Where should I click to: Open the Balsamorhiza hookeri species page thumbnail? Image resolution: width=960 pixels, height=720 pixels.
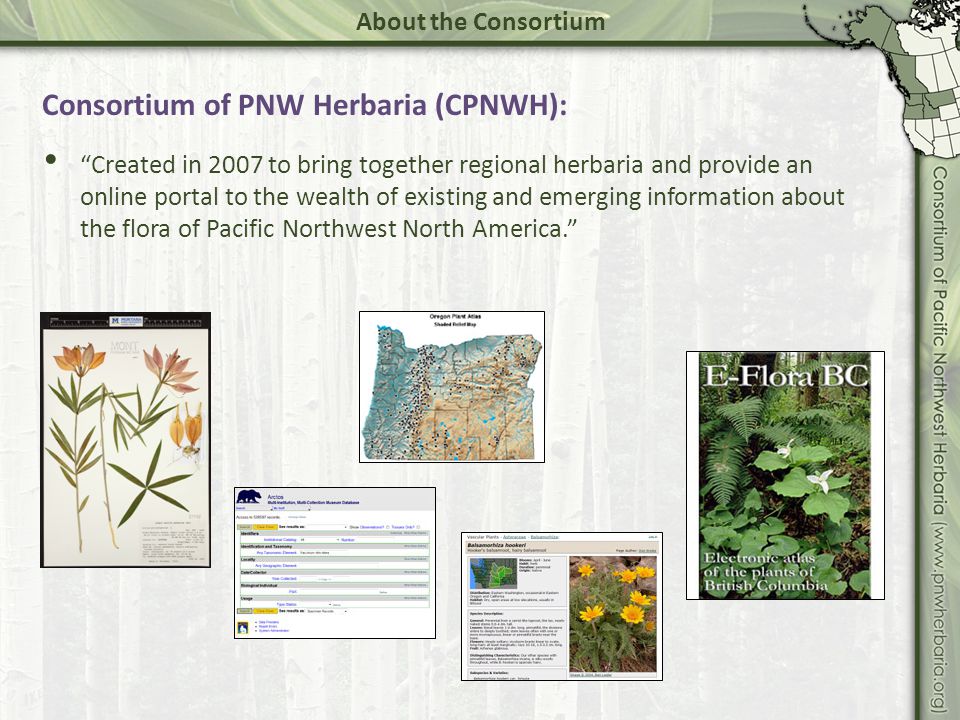pos(562,606)
